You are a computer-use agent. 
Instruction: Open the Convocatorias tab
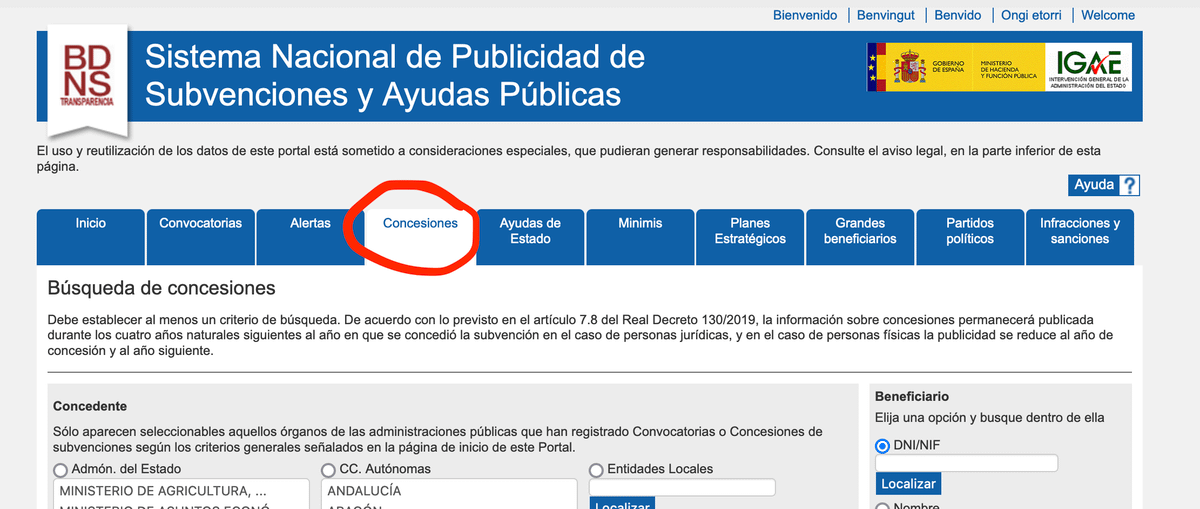coord(200,224)
